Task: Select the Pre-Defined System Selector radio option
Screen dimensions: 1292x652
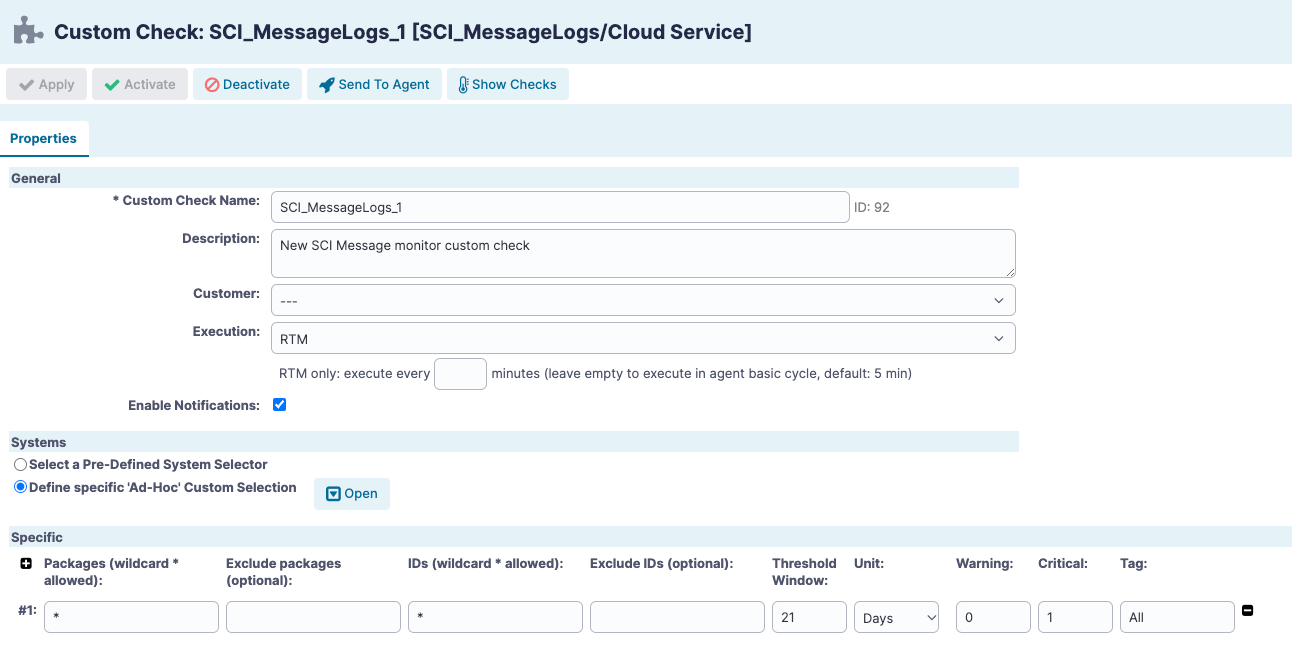Action: 20,465
